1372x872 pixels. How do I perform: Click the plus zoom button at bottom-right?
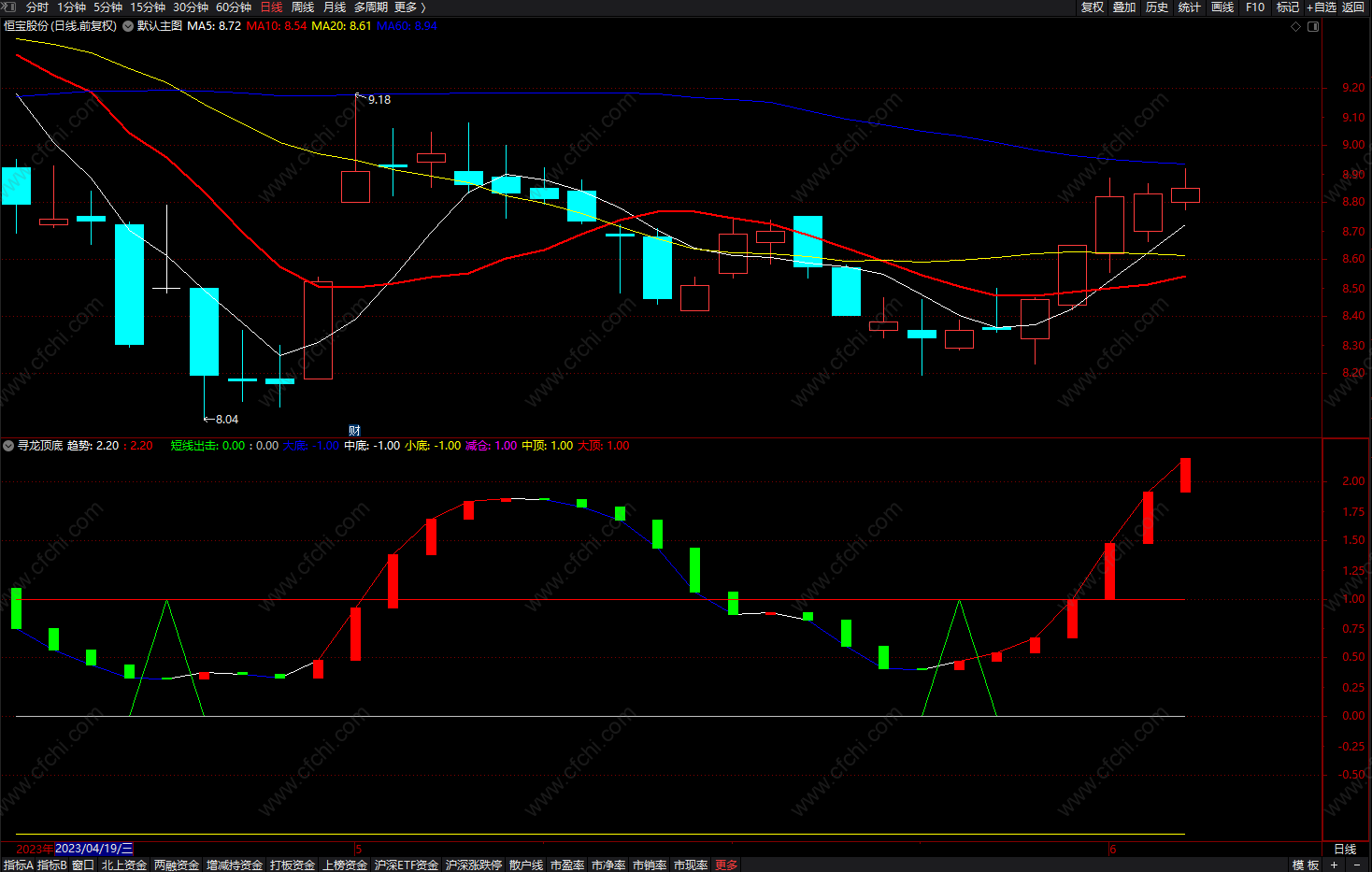pos(1335,865)
